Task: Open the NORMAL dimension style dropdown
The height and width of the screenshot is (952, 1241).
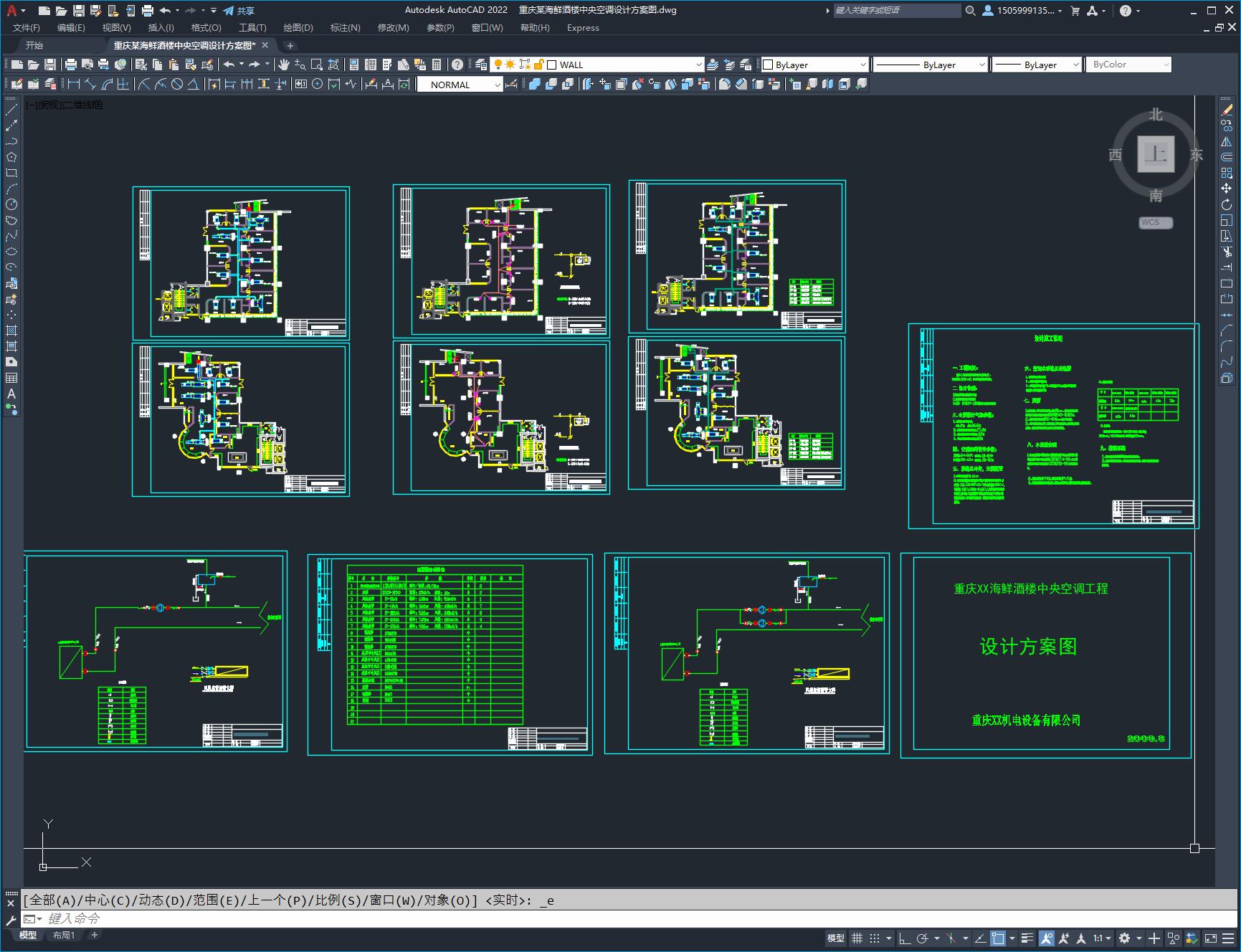Action: point(497,85)
